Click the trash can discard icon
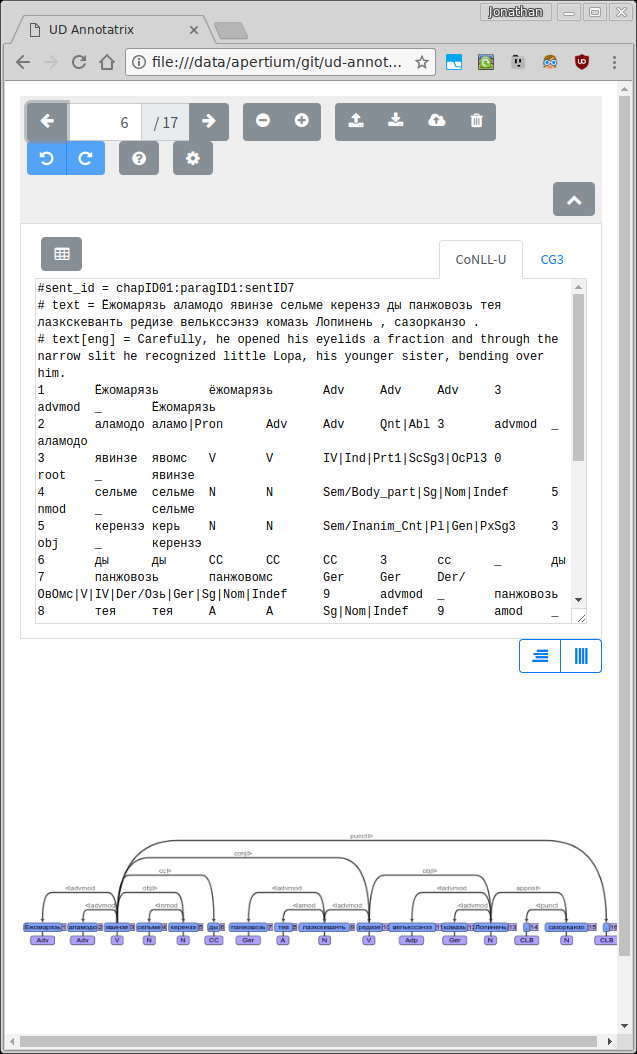Image resolution: width=637 pixels, height=1054 pixels. tap(476, 122)
